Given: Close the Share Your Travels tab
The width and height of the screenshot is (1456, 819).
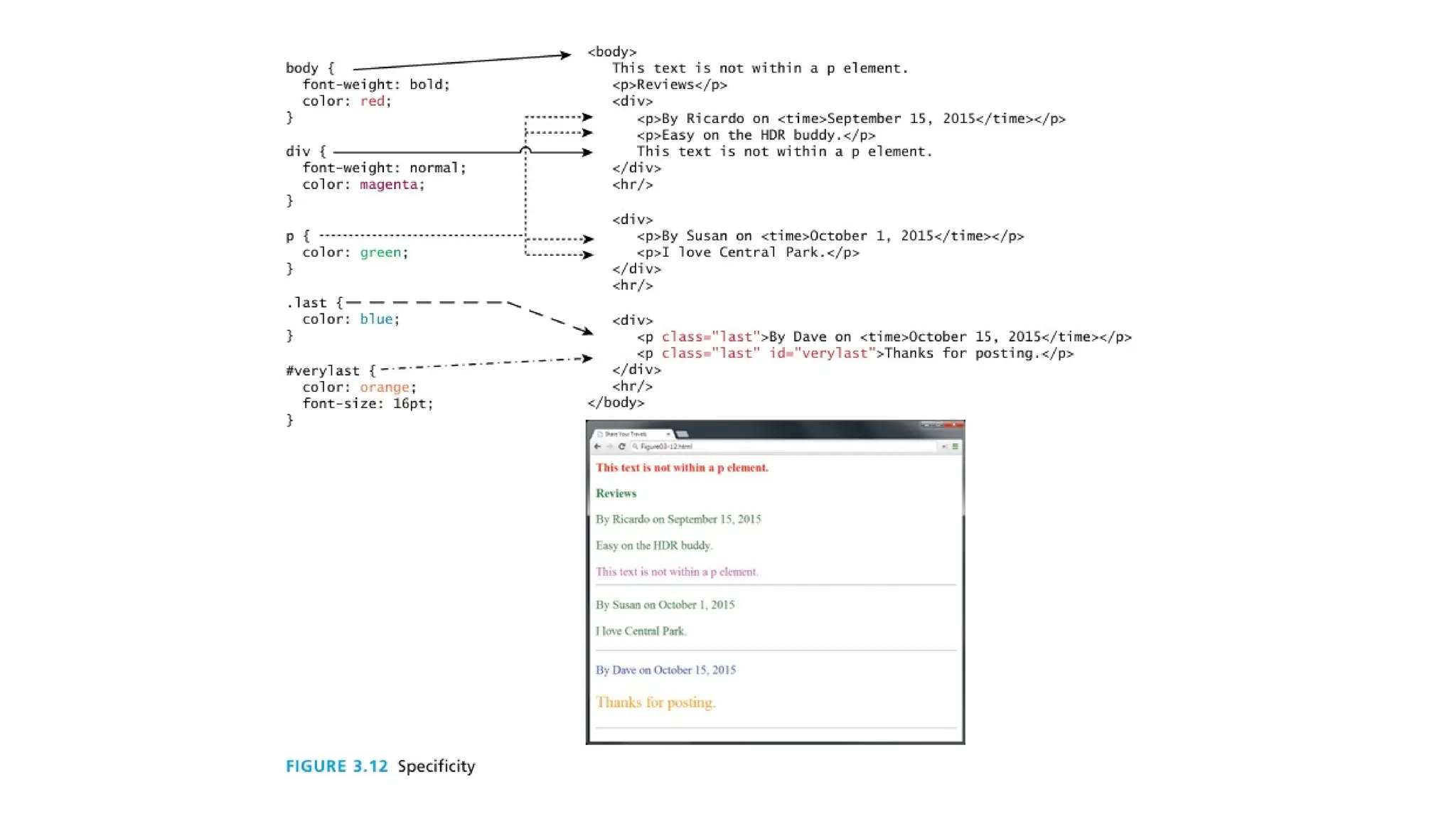Looking at the screenshot, I should coord(668,434).
